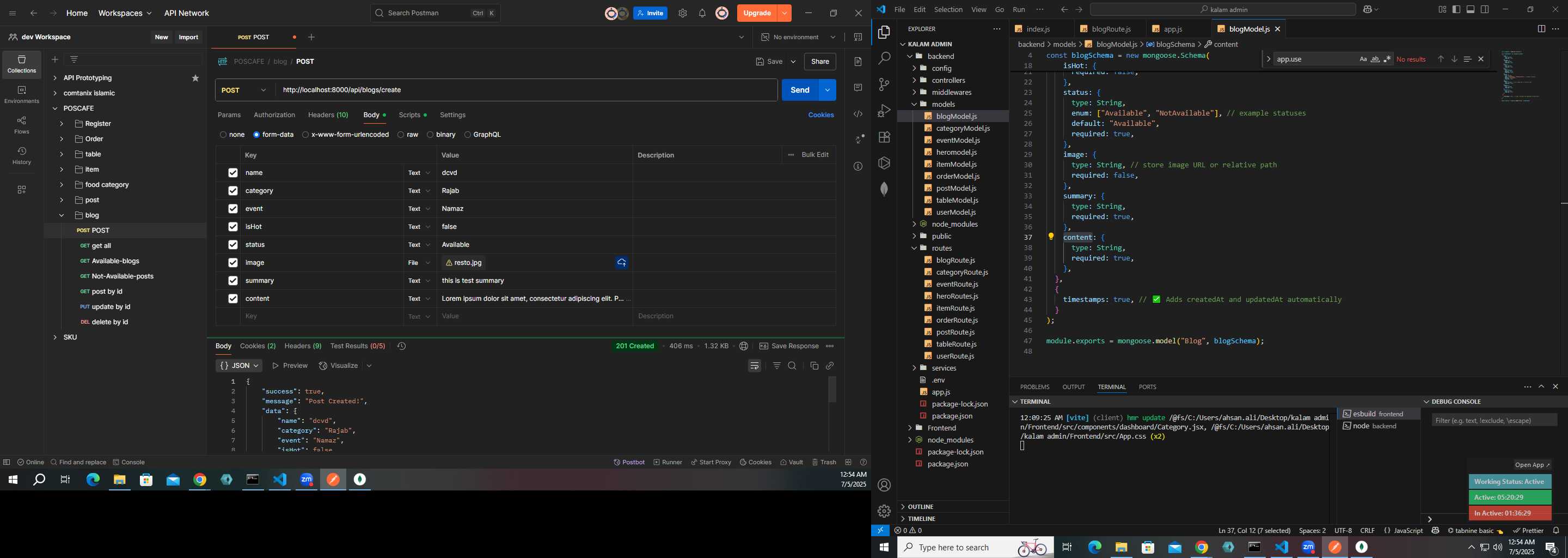The image size is (1568, 558).
Task: Click the add new collection plus icon
Action: click(55, 59)
